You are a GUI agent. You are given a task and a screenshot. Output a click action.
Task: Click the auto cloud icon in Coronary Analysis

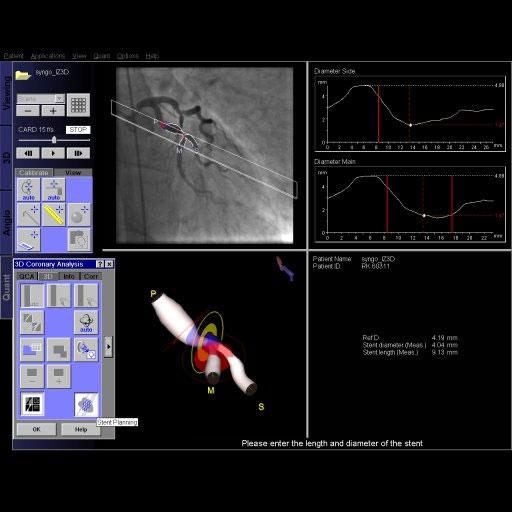pos(86,322)
